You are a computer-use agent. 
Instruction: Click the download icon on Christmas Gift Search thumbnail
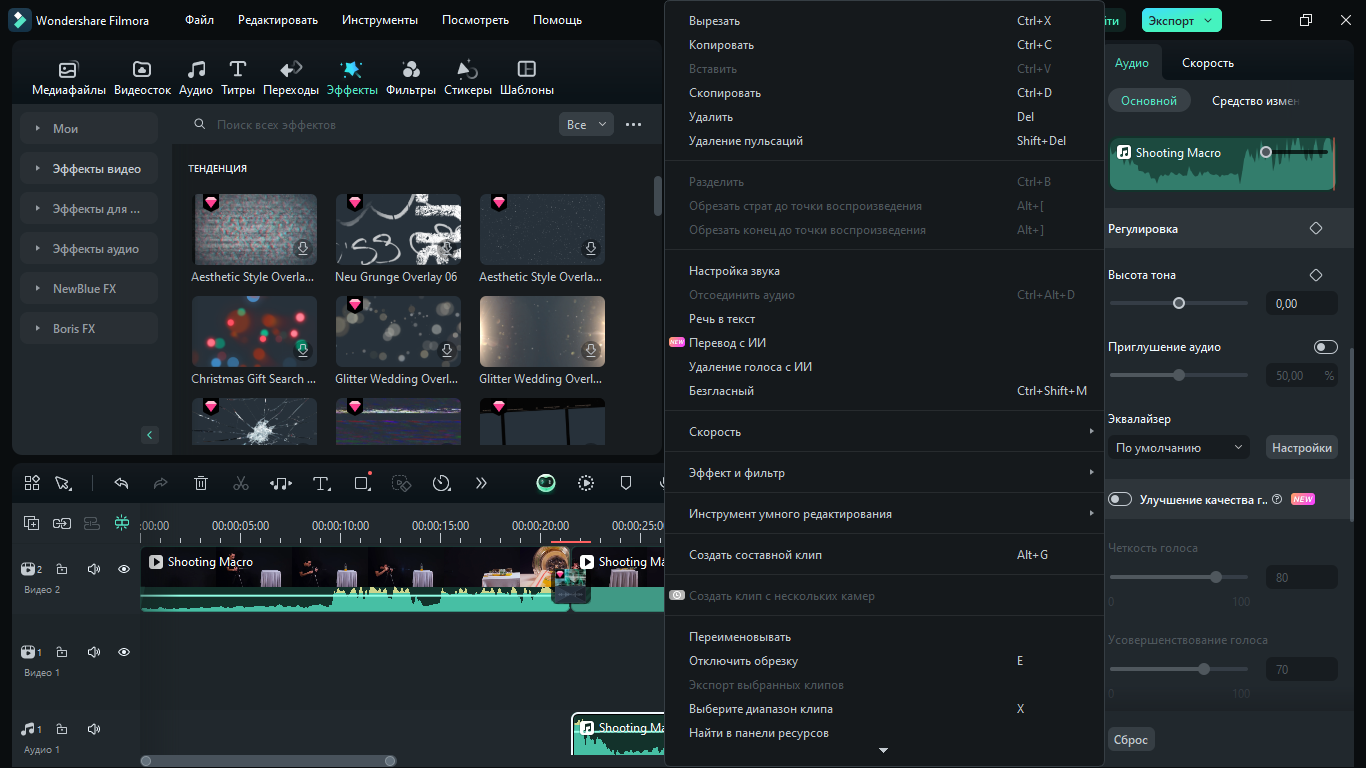[302, 350]
